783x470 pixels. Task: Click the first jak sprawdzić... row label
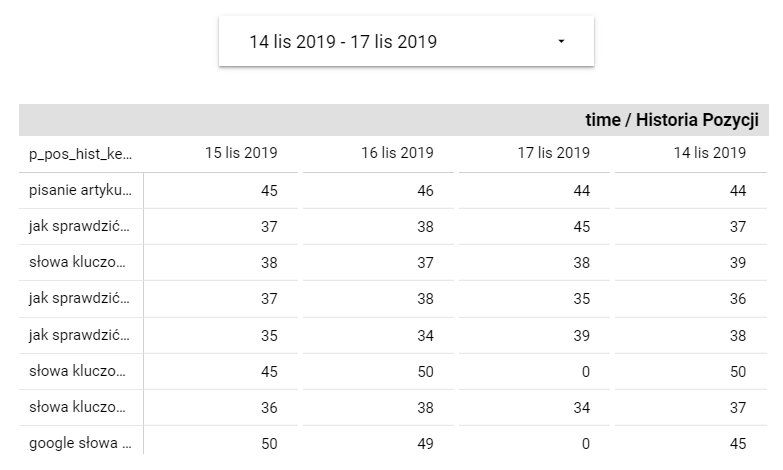(79, 226)
